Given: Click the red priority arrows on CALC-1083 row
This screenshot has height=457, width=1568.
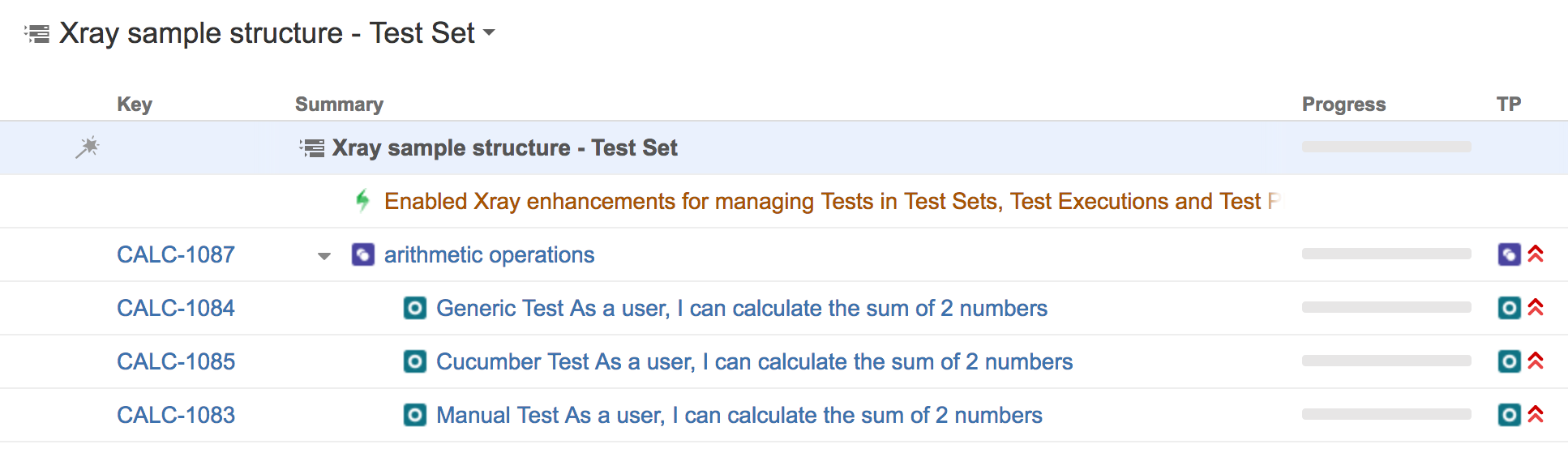Looking at the screenshot, I should point(1536,415).
